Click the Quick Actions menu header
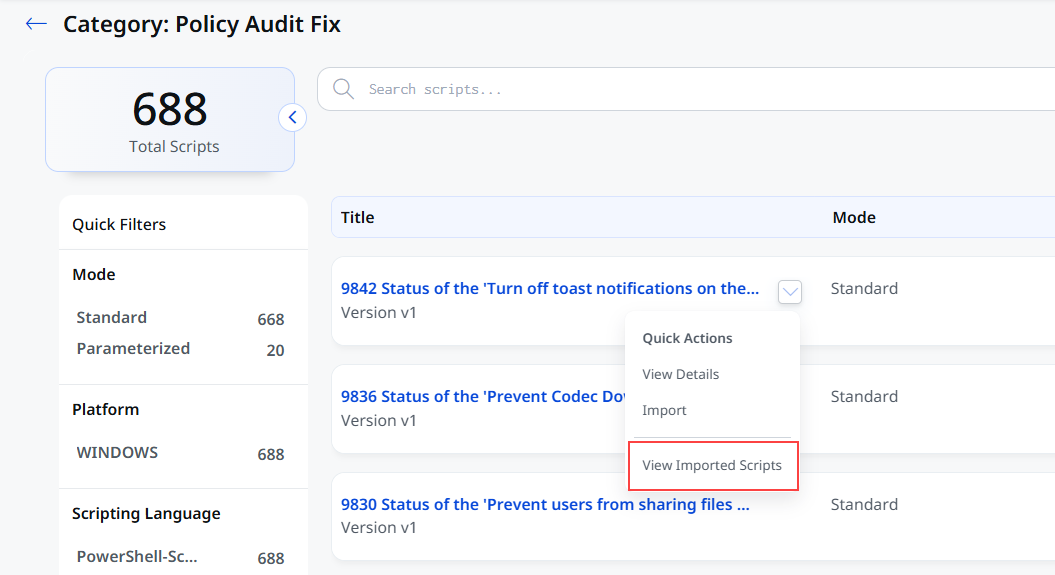 687,338
